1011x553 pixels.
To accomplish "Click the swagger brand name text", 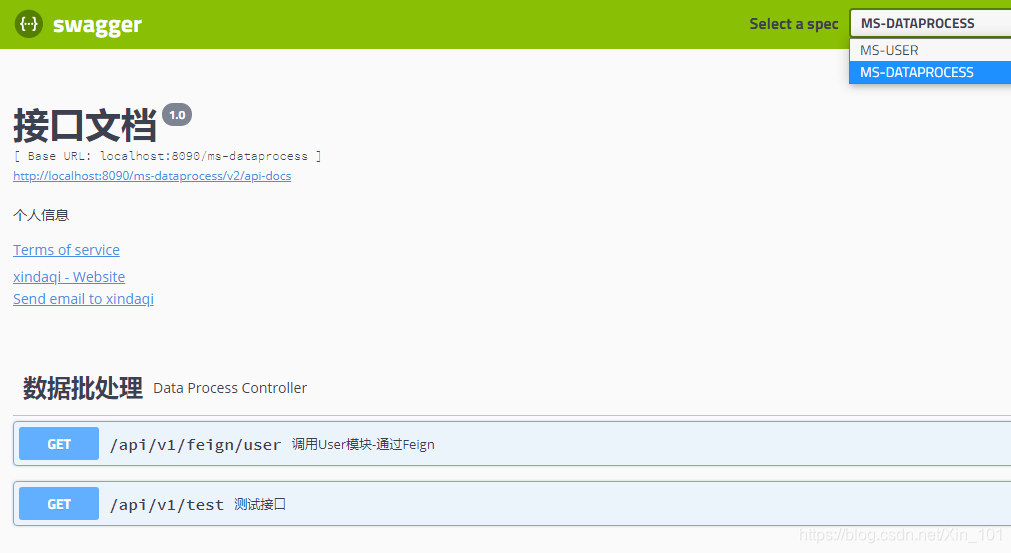I will tap(97, 25).
